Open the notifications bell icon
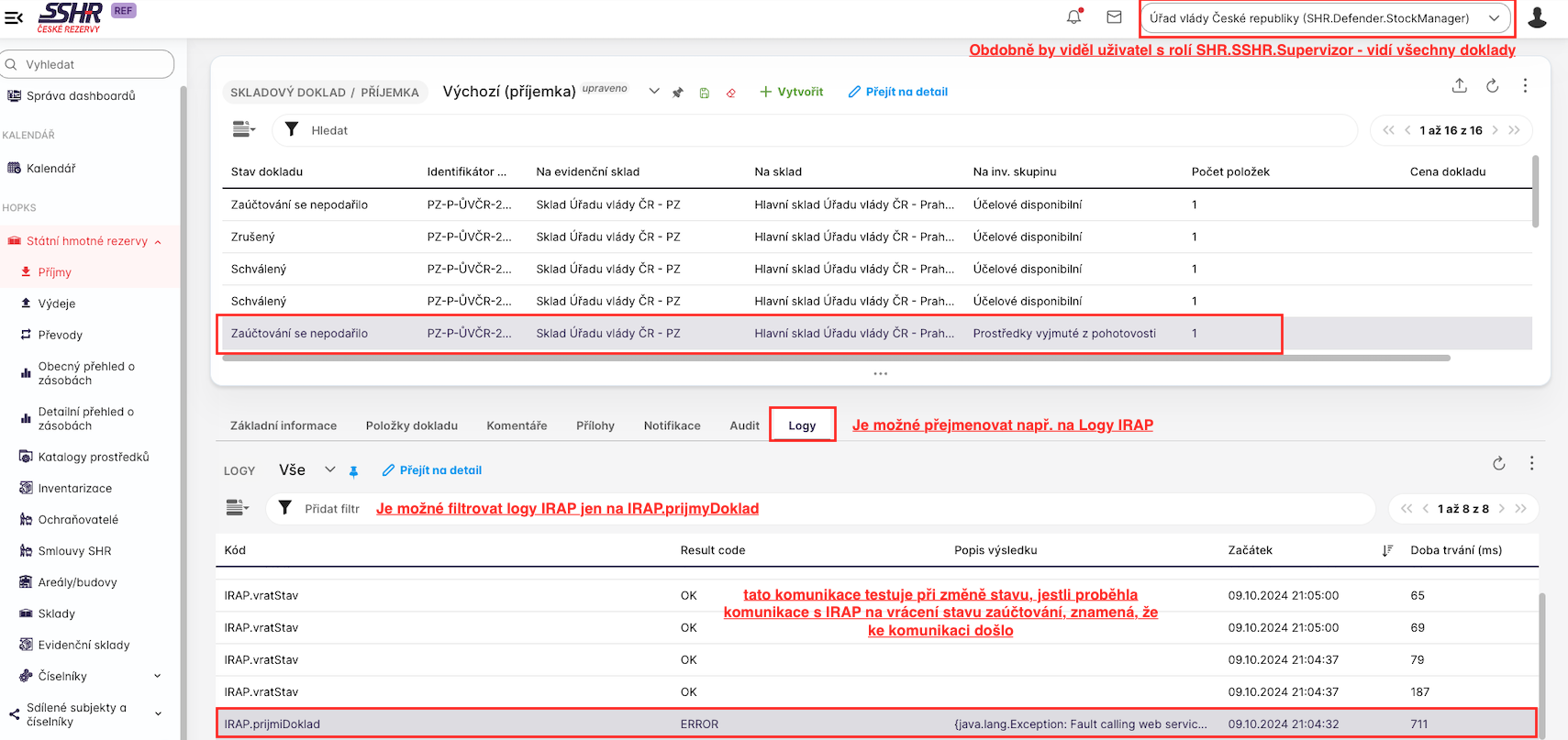This screenshot has width=1568, height=740. tap(1073, 17)
